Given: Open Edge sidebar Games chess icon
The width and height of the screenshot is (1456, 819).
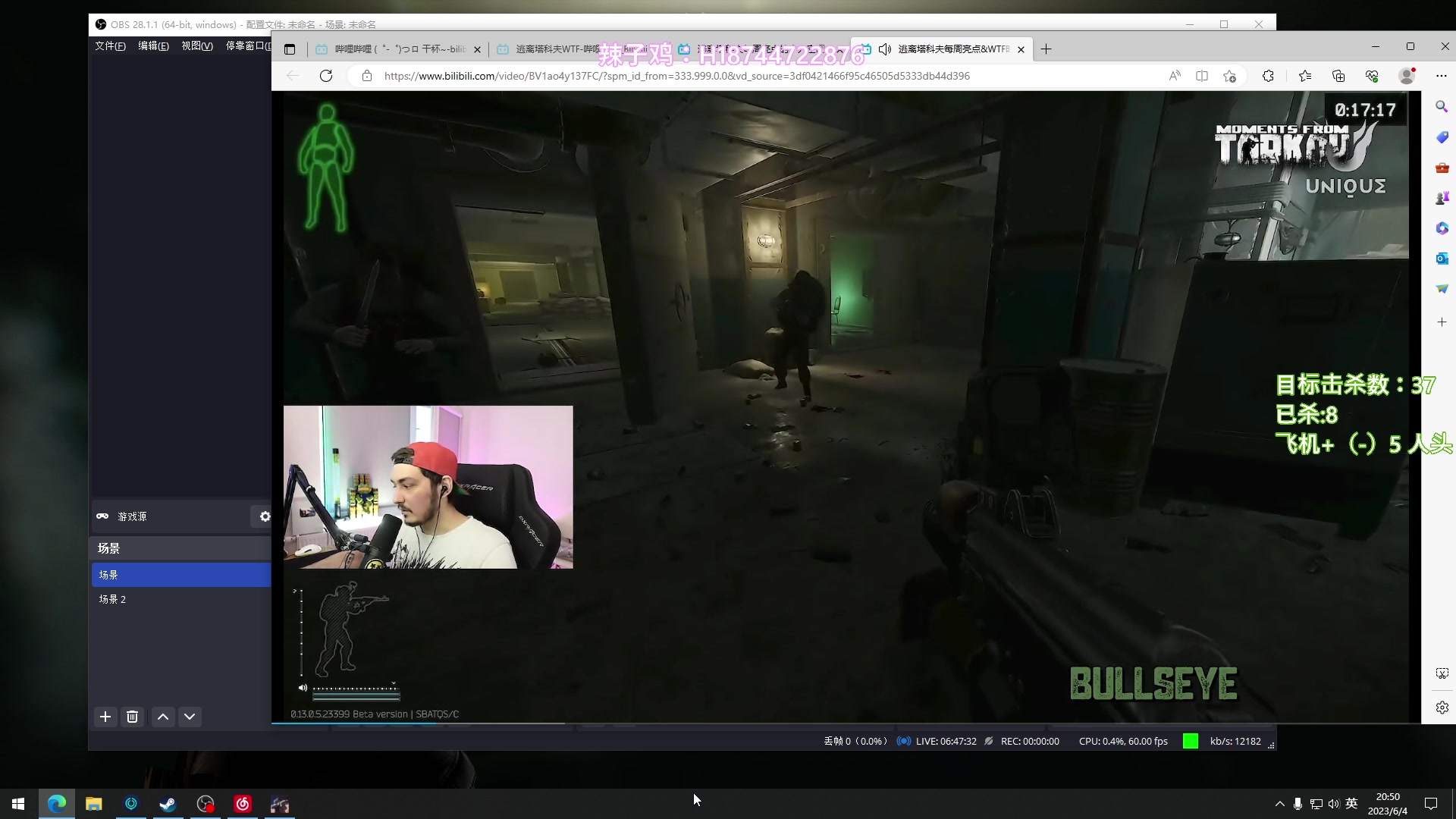Looking at the screenshot, I should pos(1442,198).
